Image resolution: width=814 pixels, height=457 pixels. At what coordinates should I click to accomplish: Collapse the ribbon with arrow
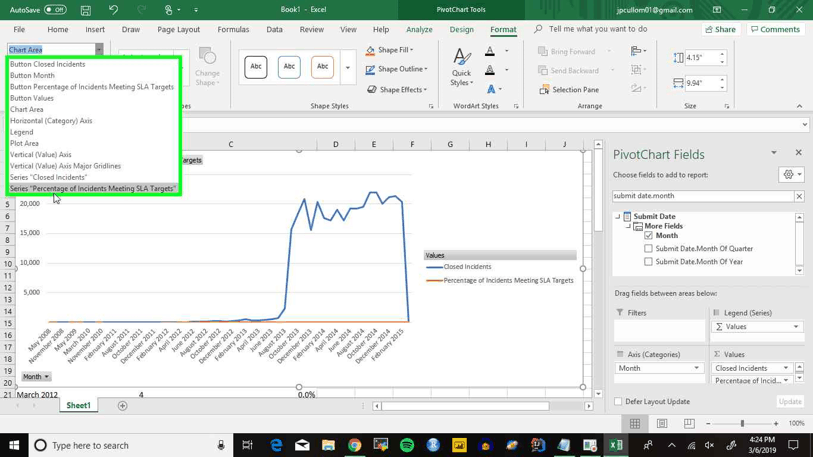799,106
